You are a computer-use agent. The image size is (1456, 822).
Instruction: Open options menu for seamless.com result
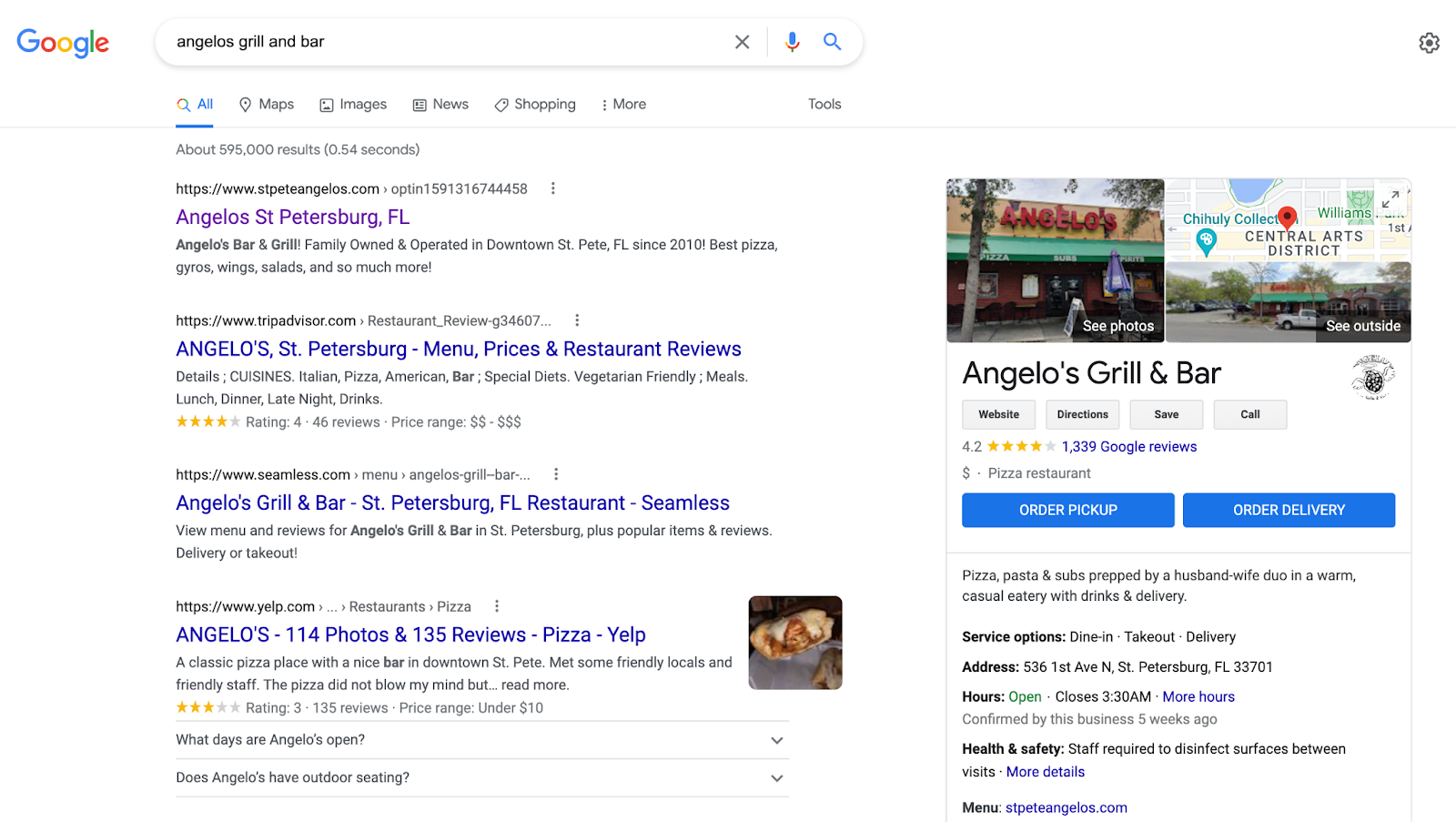(x=556, y=474)
